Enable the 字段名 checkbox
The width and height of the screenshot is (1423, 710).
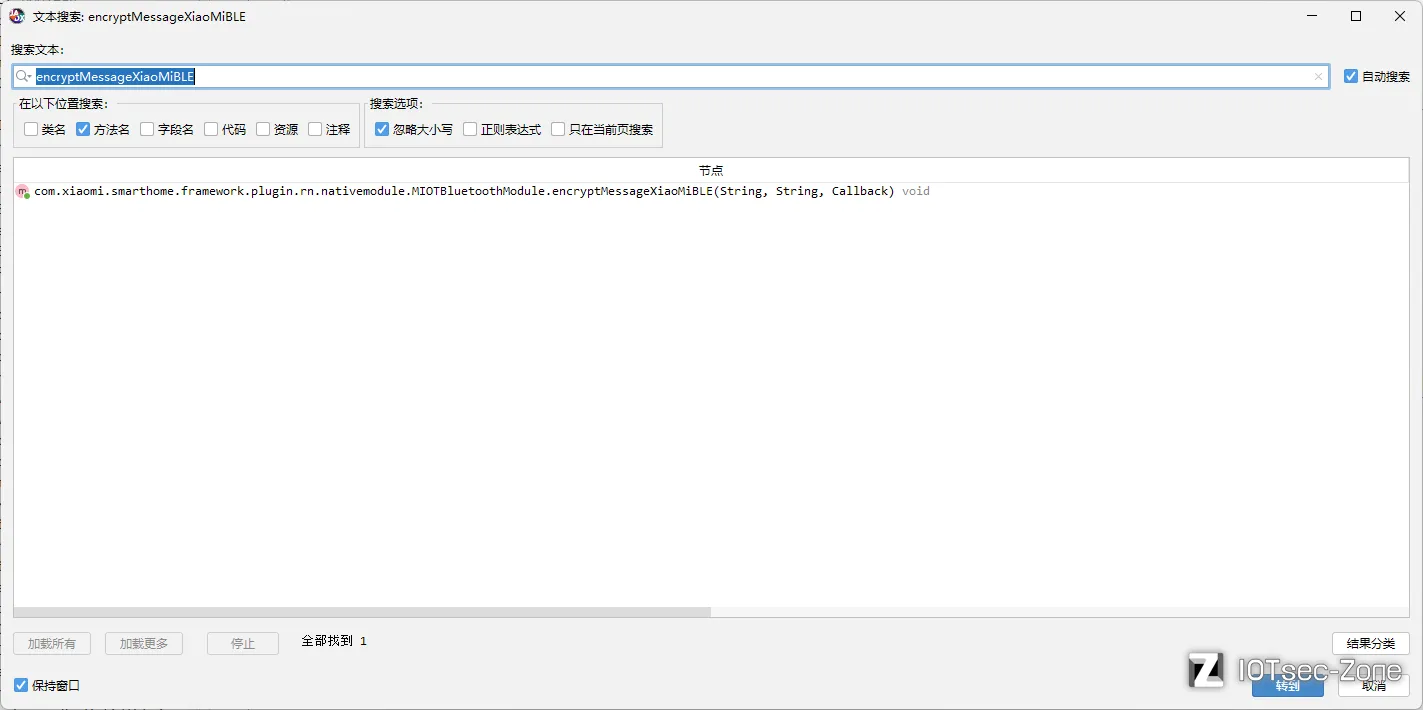[x=147, y=129]
